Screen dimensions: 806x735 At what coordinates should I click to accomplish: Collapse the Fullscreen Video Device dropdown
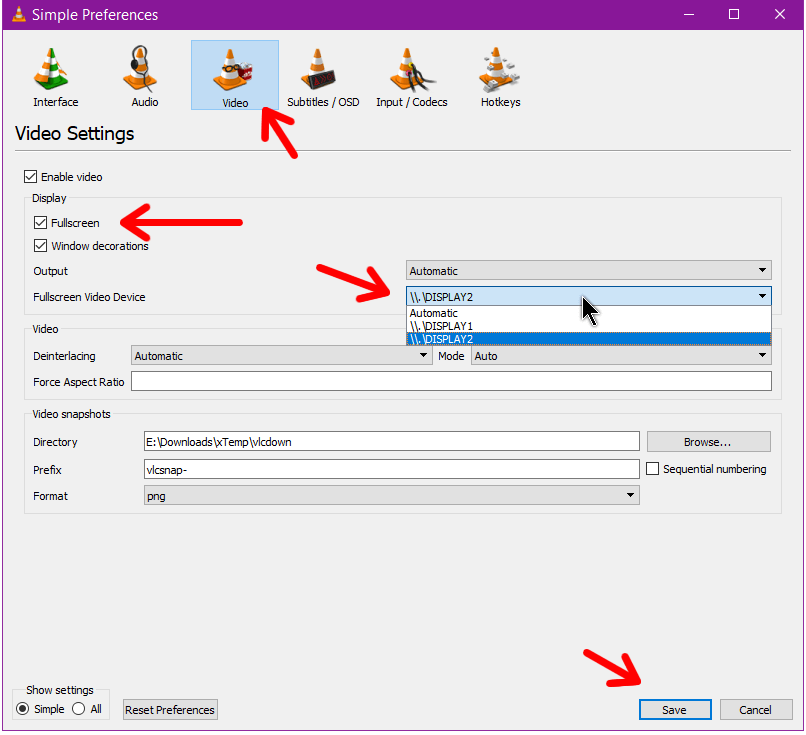tap(589, 296)
